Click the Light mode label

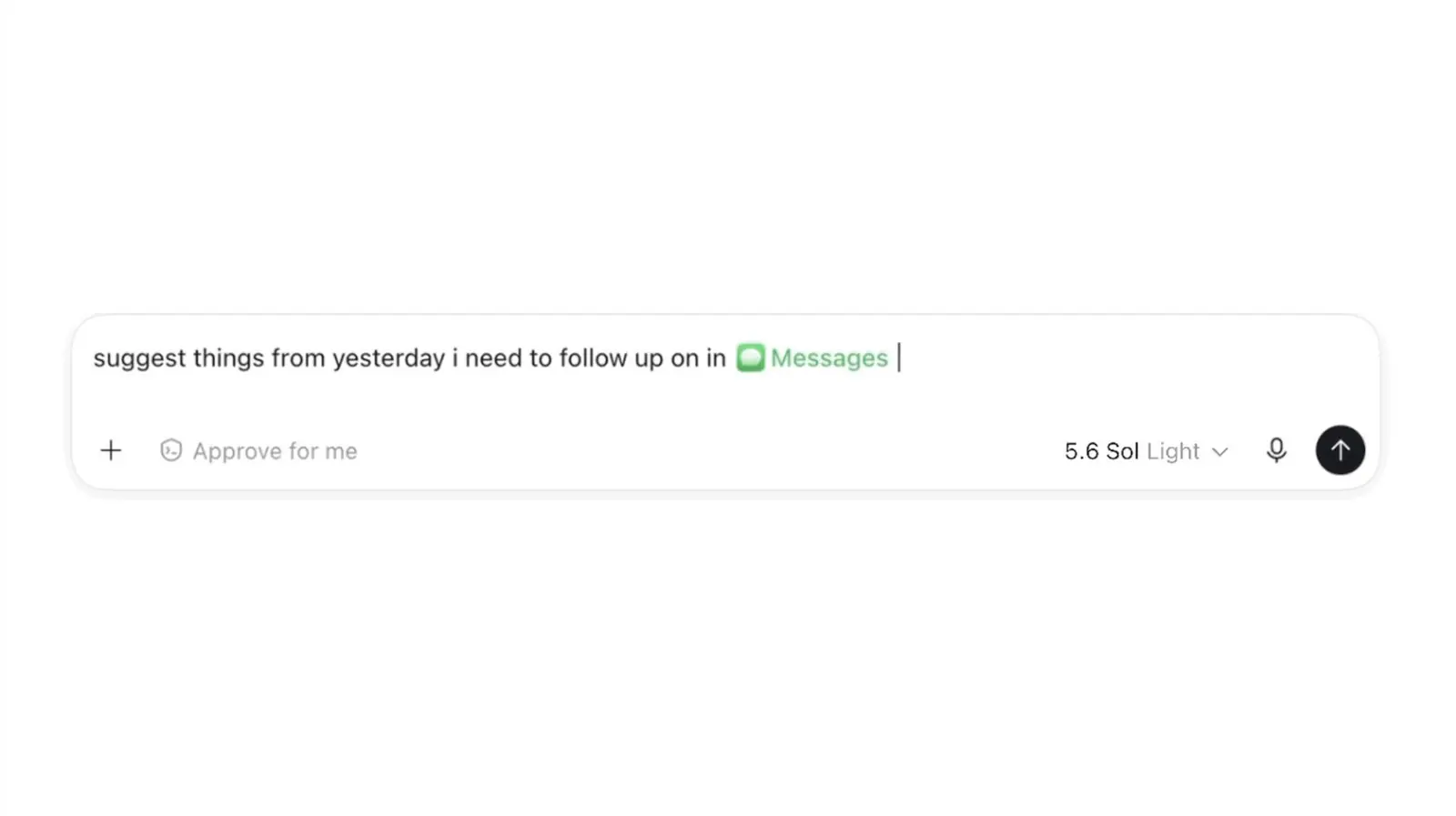click(1173, 451)
